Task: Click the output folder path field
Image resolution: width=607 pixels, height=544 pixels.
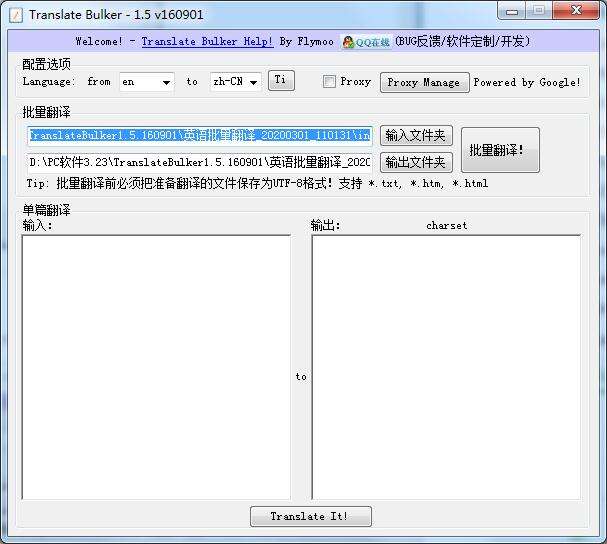Action: coord(200,162)
